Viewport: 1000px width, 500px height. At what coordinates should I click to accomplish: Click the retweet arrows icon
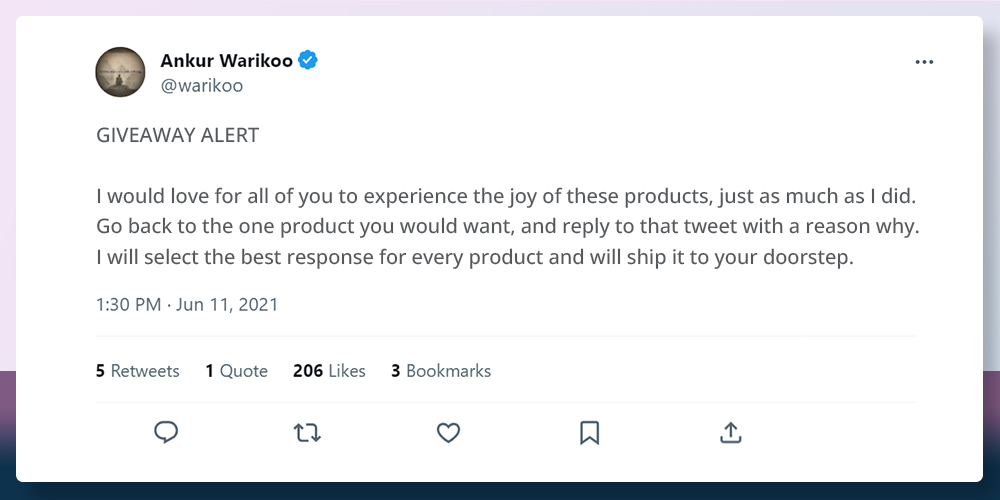[307, 432]
